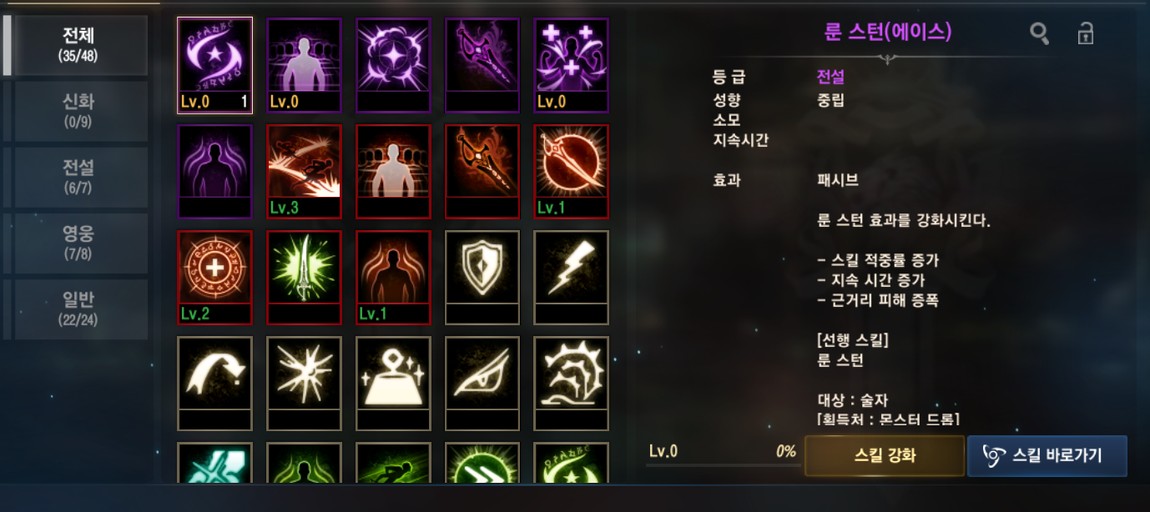Click the Lv.0 0% progress bar
Viewport: 1150px width, 512px height.
click(722, 456)
